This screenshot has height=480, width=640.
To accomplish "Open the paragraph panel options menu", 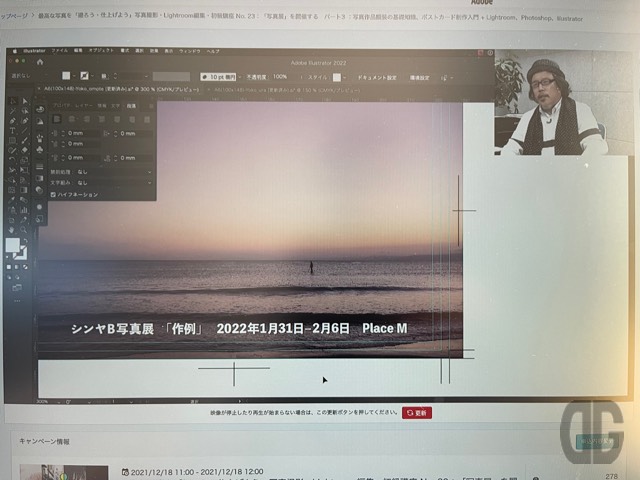I will pos(151,106).
